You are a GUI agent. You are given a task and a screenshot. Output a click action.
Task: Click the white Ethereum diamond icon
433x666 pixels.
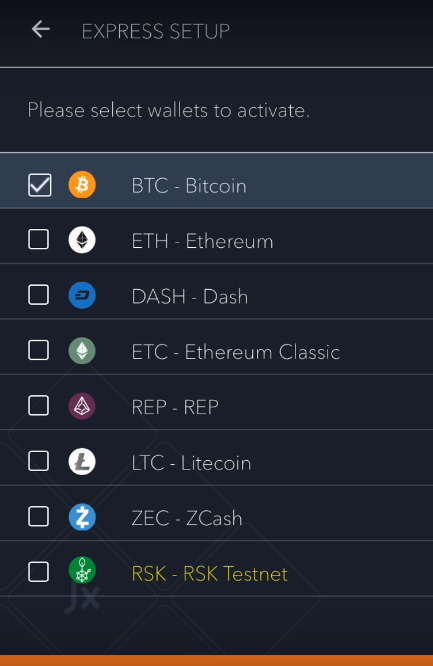tap(82, 240)
